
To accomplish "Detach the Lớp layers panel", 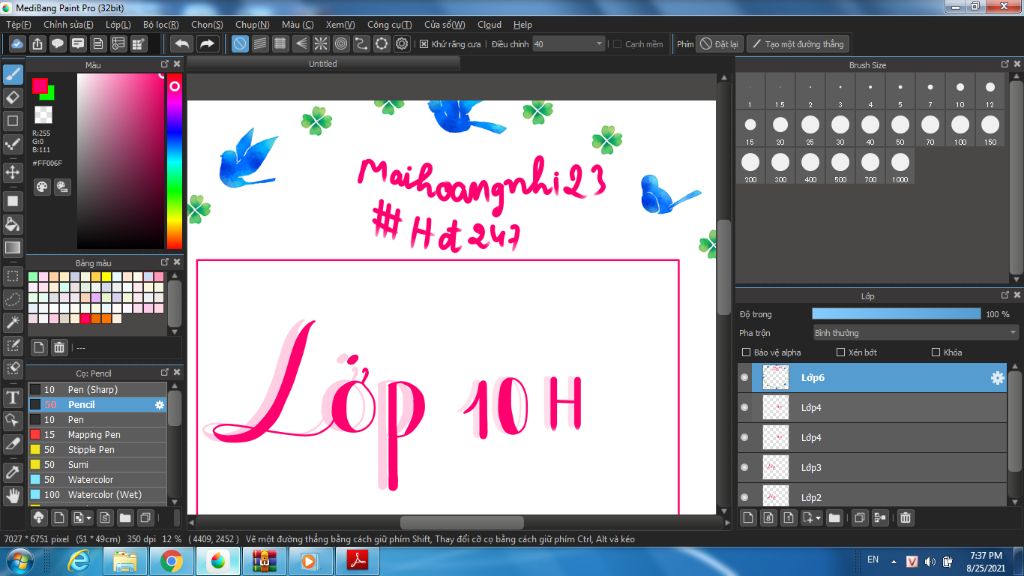I will (1004, 295).
